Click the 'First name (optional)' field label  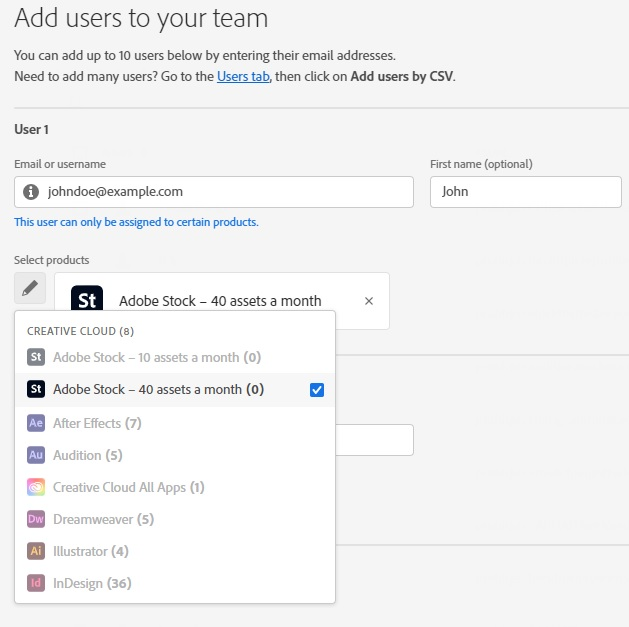[x=481, y=164]
